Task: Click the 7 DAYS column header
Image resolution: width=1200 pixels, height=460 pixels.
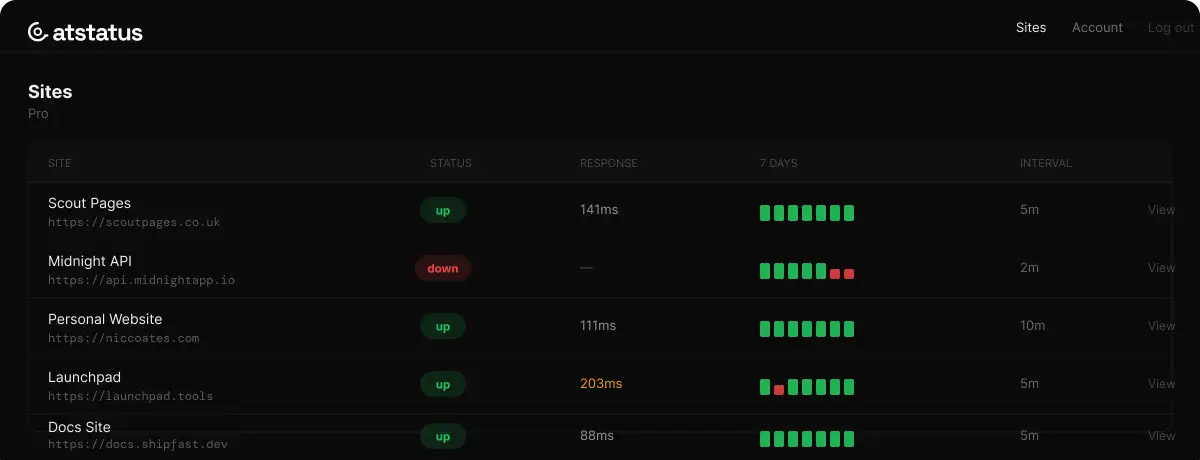Action: tap(779, 163)
